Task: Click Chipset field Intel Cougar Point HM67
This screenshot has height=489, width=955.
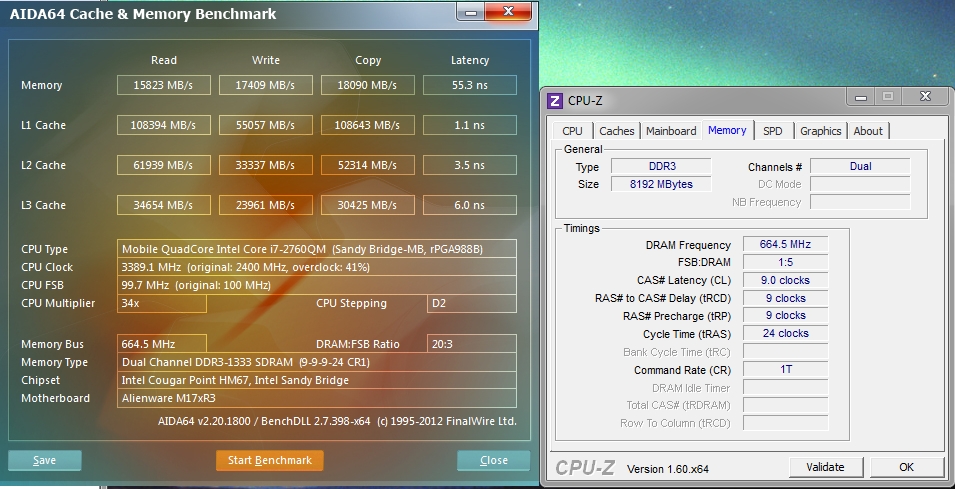Action: [317, 380]
